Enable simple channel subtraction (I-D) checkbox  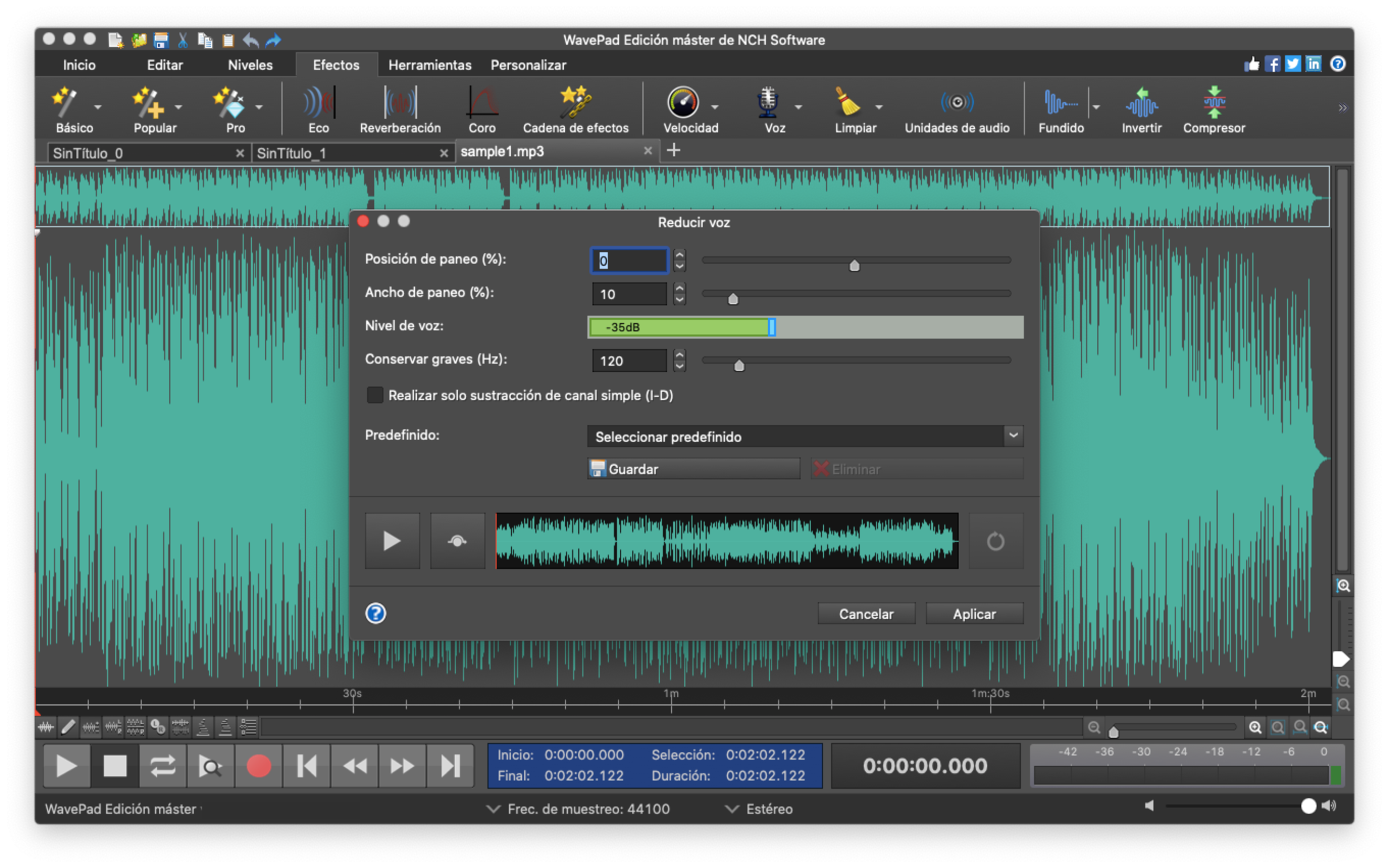pyautogui.click(x=375, y=395)
